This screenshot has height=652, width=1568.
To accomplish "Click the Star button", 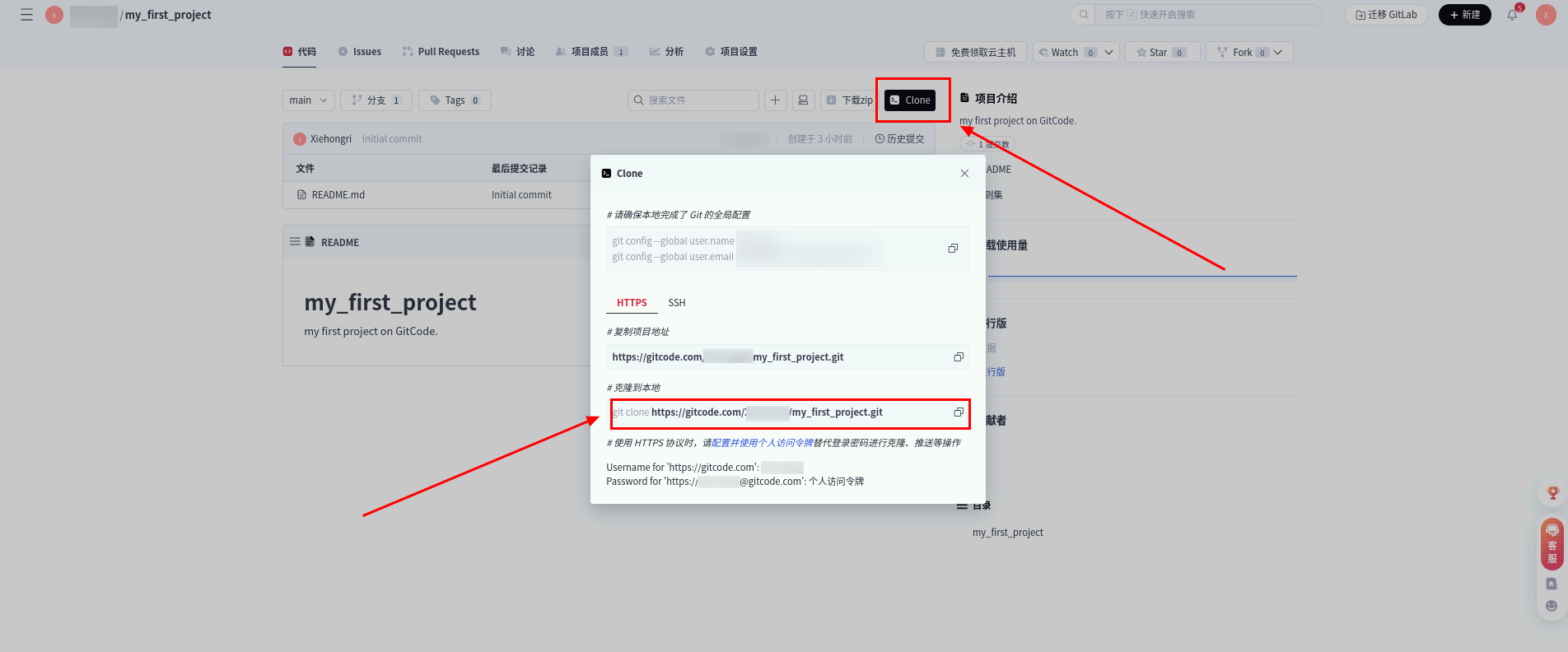I will point(1162,53).
